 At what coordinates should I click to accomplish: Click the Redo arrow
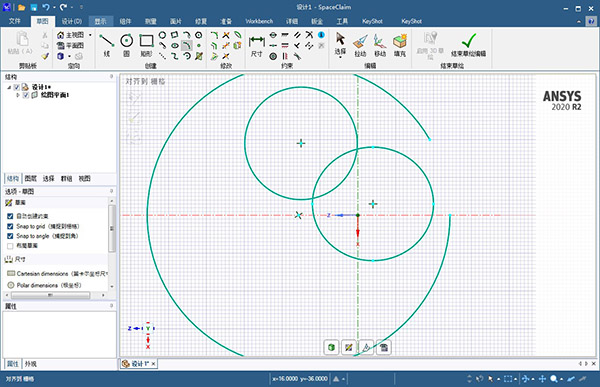(63, 7)
